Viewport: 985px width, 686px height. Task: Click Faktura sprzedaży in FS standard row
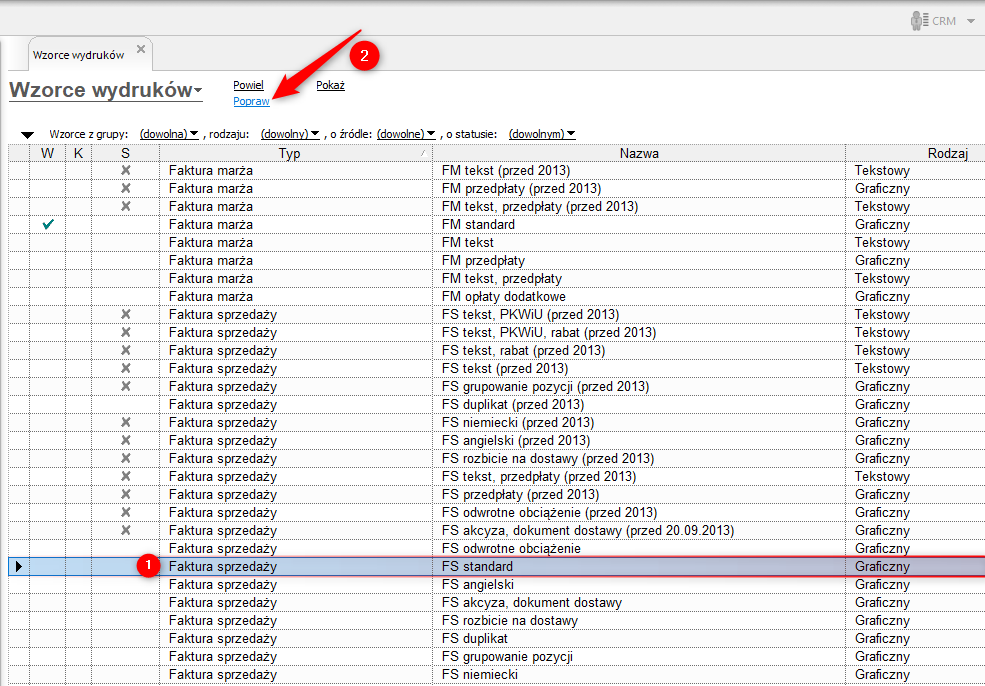pyautogui.click(x=222, y=567)
